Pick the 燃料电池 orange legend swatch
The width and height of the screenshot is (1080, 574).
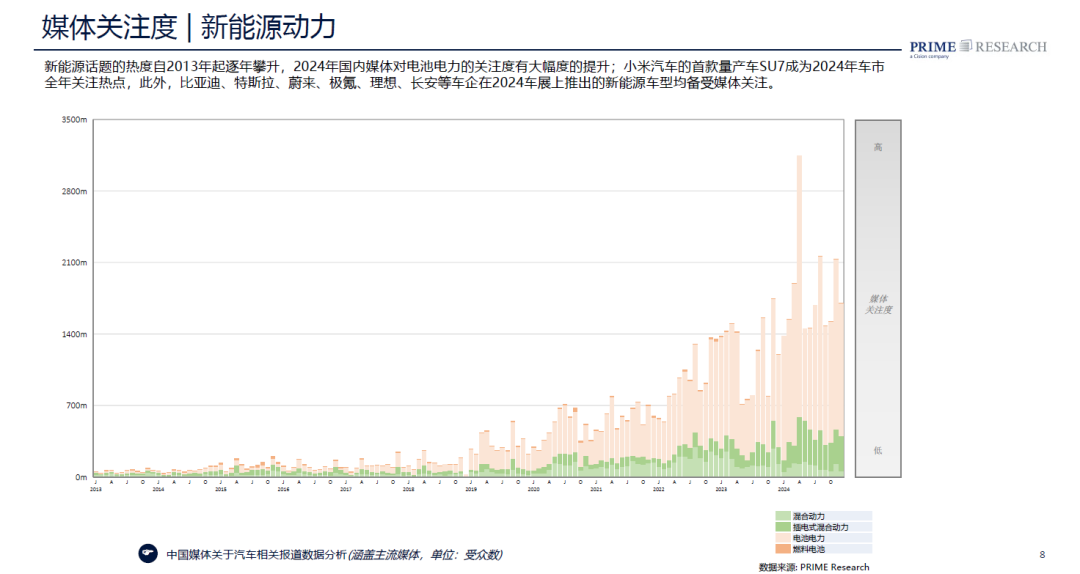pos(781,549)
